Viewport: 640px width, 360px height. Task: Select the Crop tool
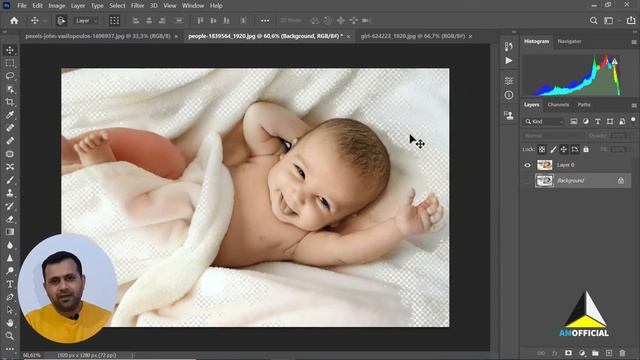(x=10, y=102)
